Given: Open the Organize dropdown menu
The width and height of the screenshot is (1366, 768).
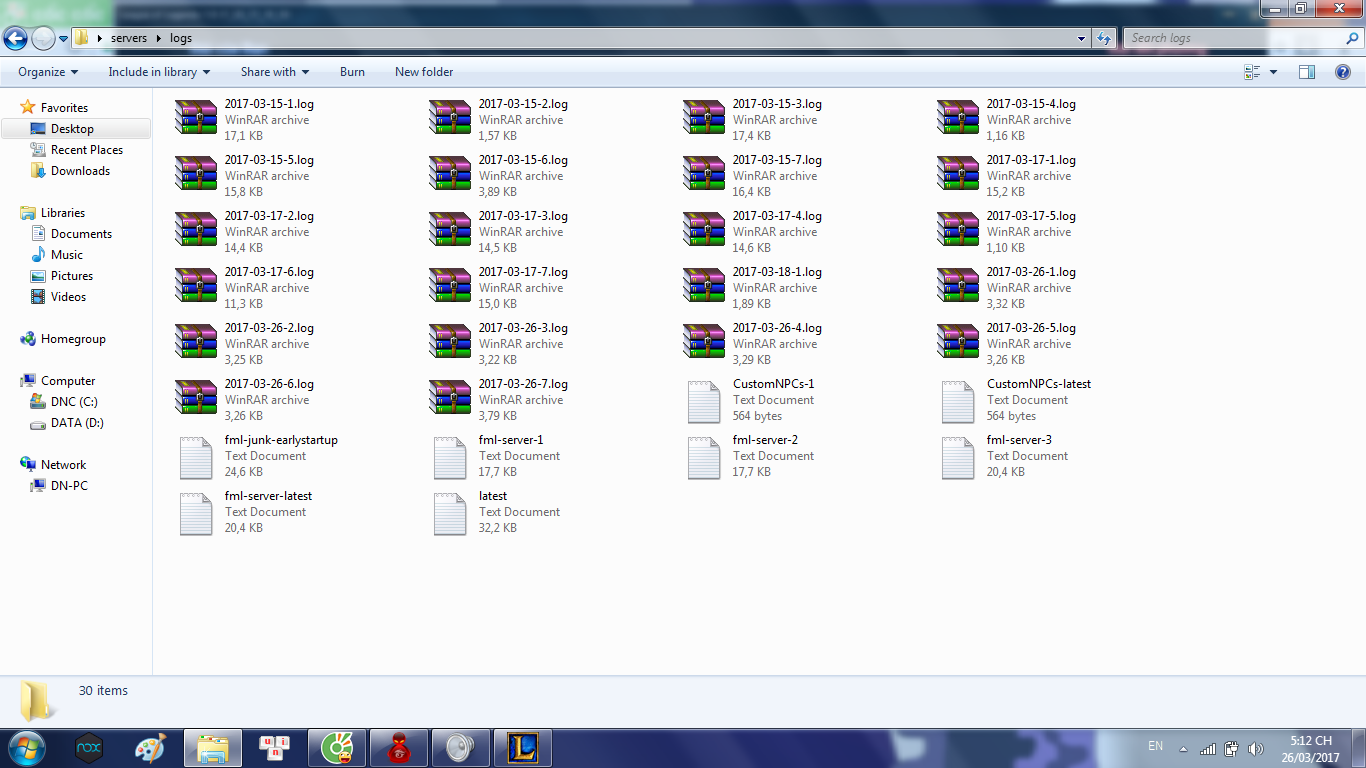Looking at the screenshot, I should point(48,72).
